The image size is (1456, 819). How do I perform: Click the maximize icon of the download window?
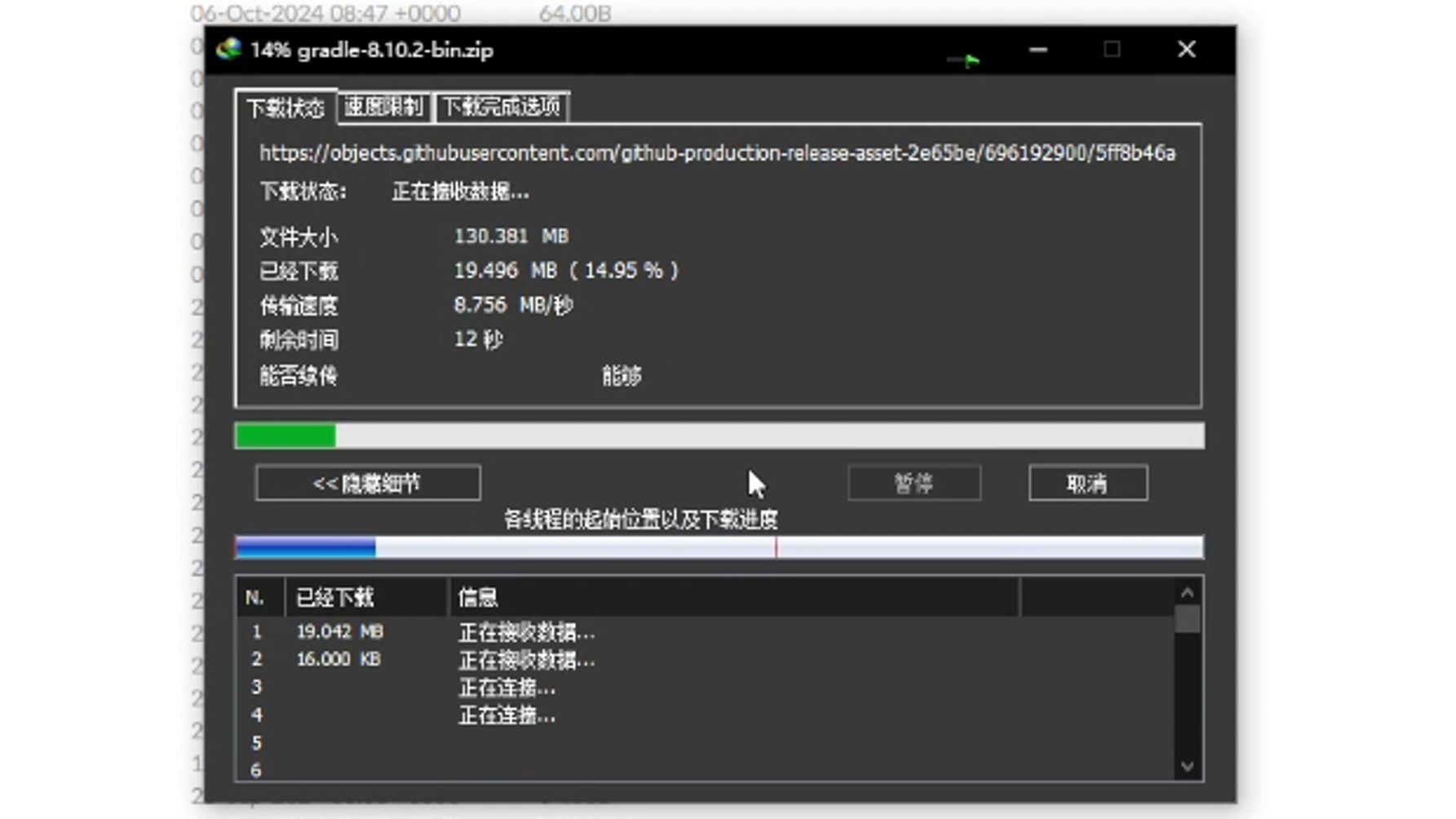pyautogui.click(x=1112, y=50)
